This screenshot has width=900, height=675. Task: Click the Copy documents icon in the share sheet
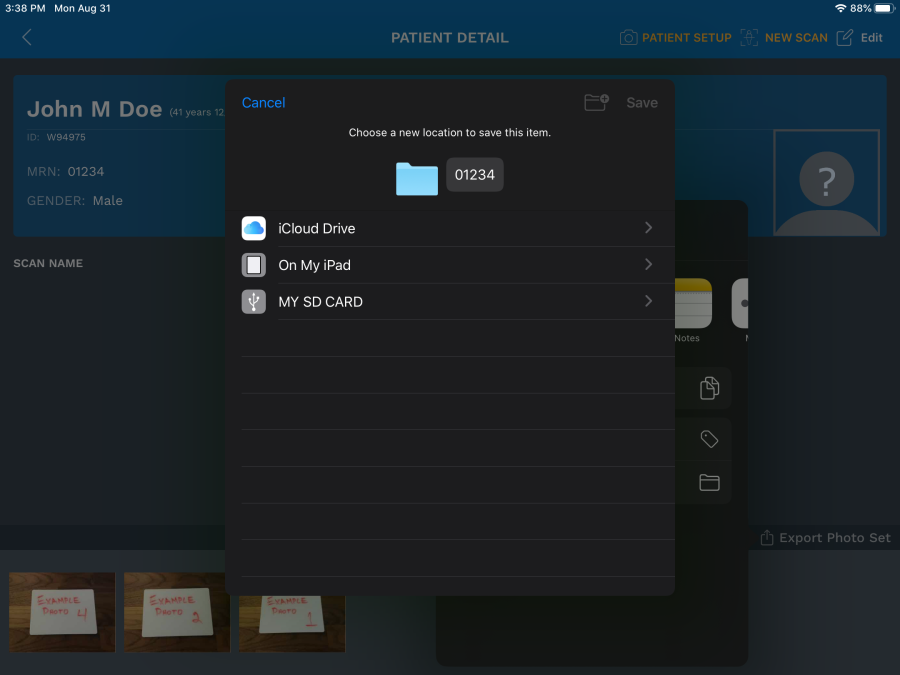click(x=710, y=388)
